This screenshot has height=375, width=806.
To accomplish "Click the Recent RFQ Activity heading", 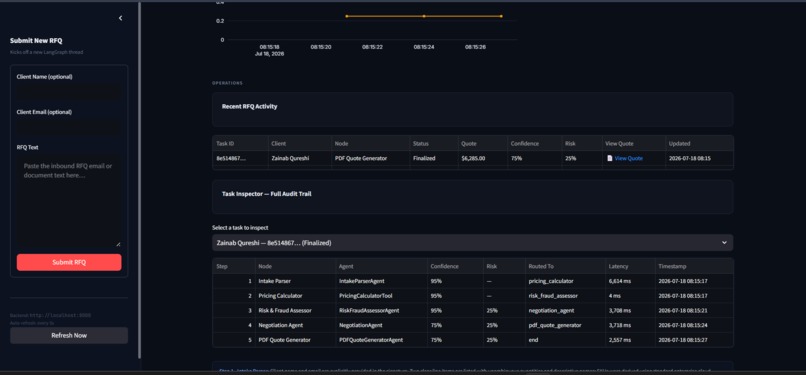I will (249, 106).
